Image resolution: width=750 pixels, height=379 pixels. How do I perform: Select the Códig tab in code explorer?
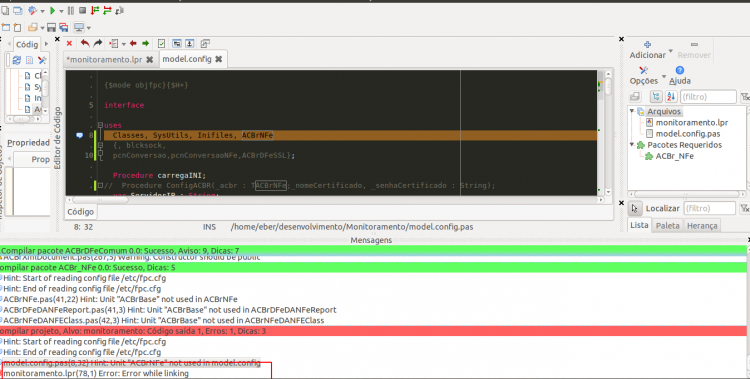click(27, 45)
